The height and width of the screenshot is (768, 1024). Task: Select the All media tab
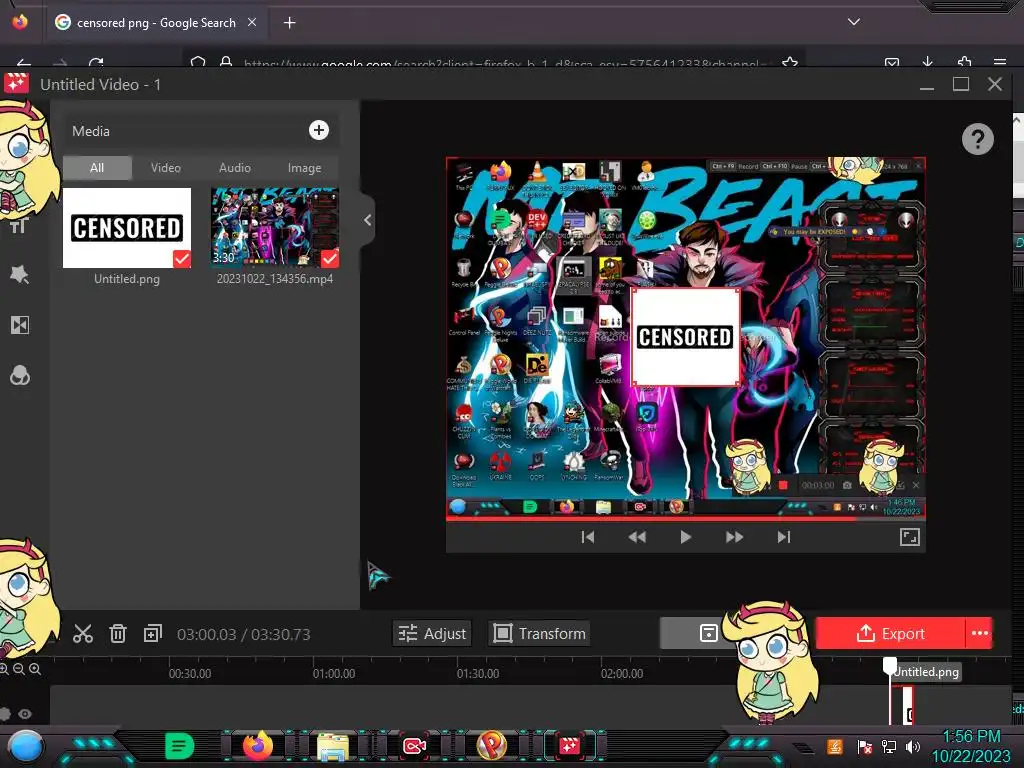(x=97, y=168)
